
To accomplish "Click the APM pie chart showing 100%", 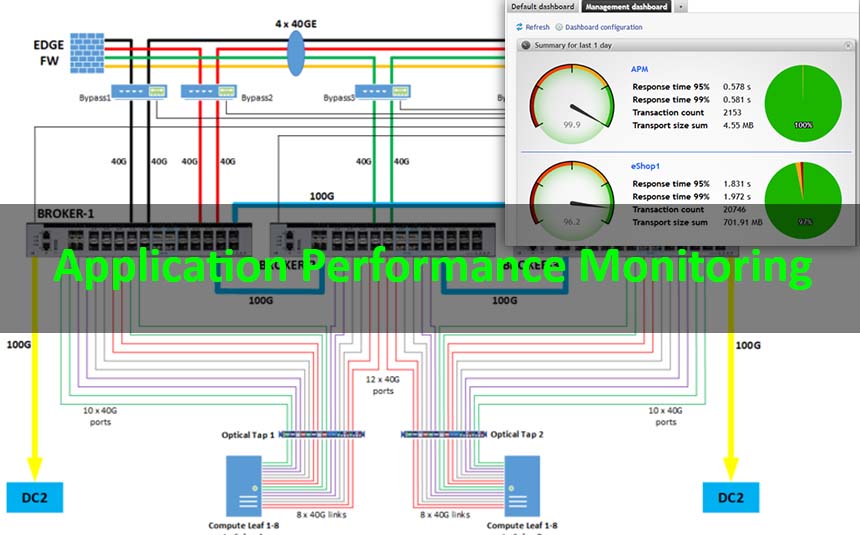I will point(803,103).
